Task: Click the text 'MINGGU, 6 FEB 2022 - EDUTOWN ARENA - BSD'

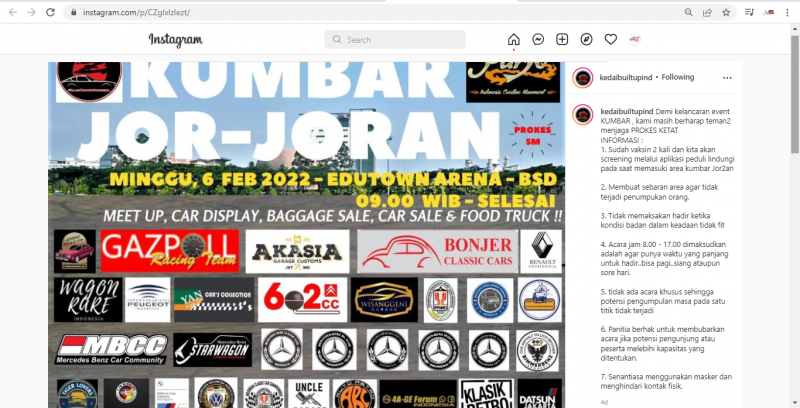Action: point(333,179)
